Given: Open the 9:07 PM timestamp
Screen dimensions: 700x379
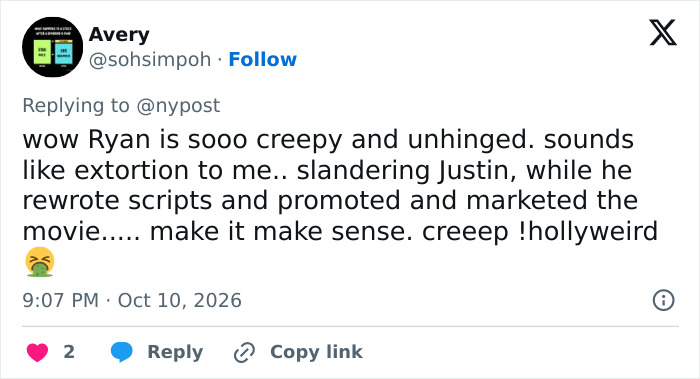Looking at the screenshot, I should [x=61, y=300].
